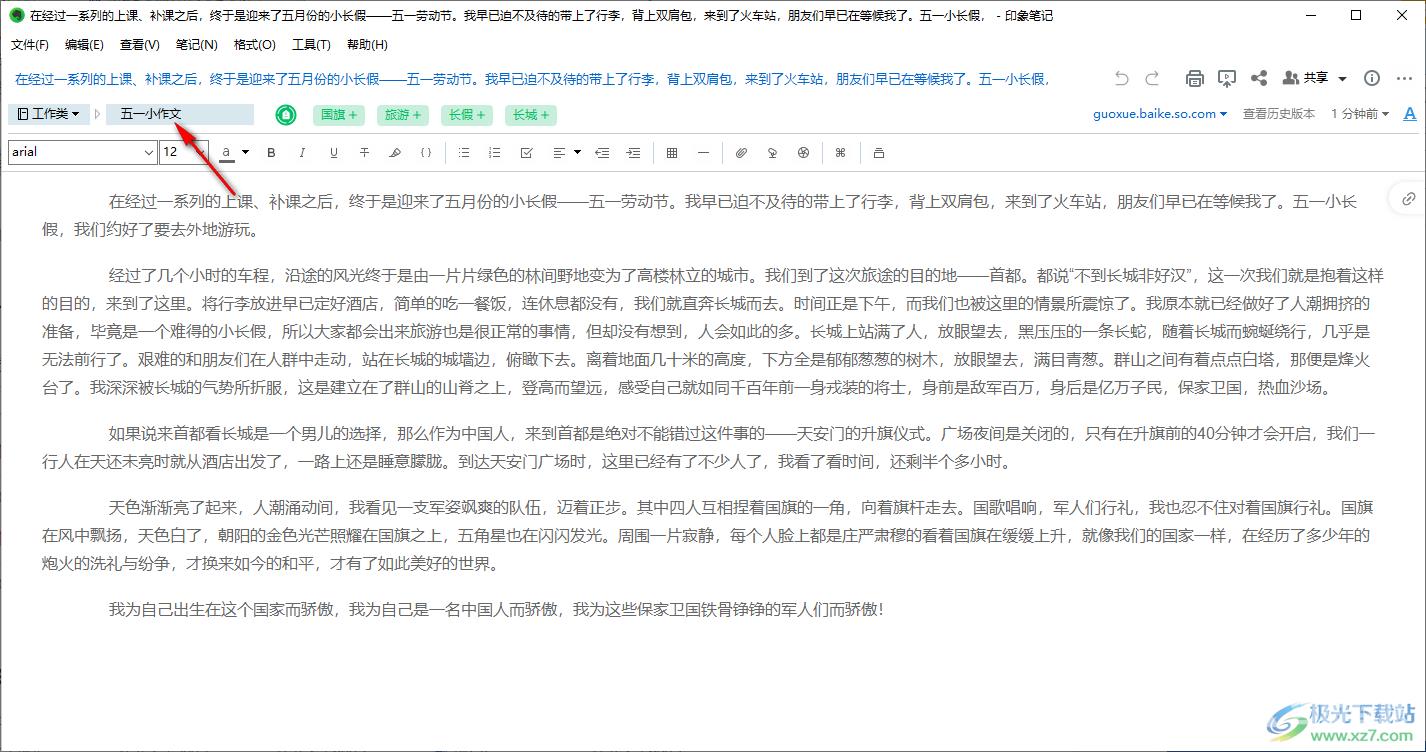The image size is (1426, 752).
Task: Click the Undo arrow icon
Action: [x=1122, y=78]
